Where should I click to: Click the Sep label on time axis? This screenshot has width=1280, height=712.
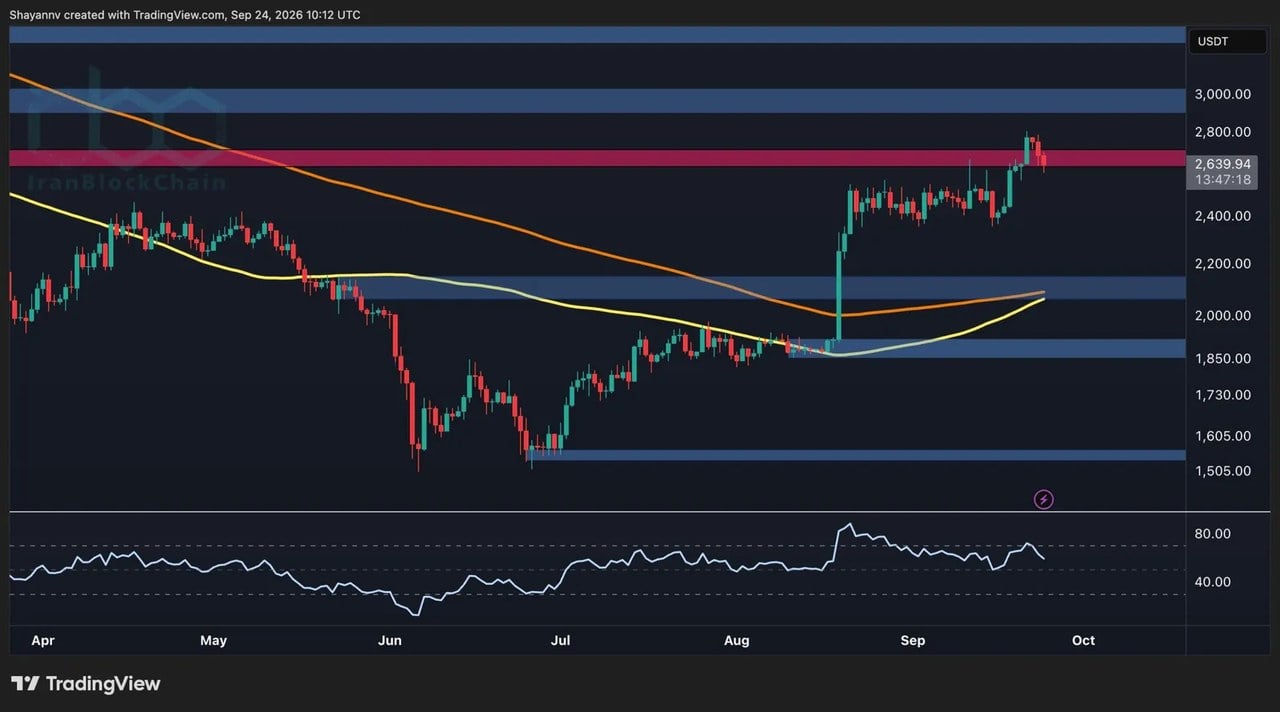[913, 641]
